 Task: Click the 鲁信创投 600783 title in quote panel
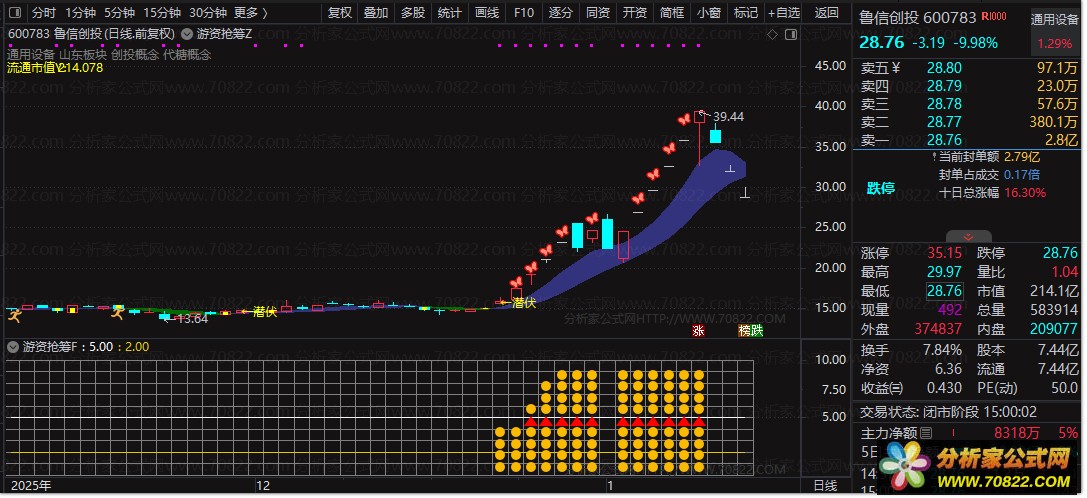pyautogui.click(x=917, y=18)
